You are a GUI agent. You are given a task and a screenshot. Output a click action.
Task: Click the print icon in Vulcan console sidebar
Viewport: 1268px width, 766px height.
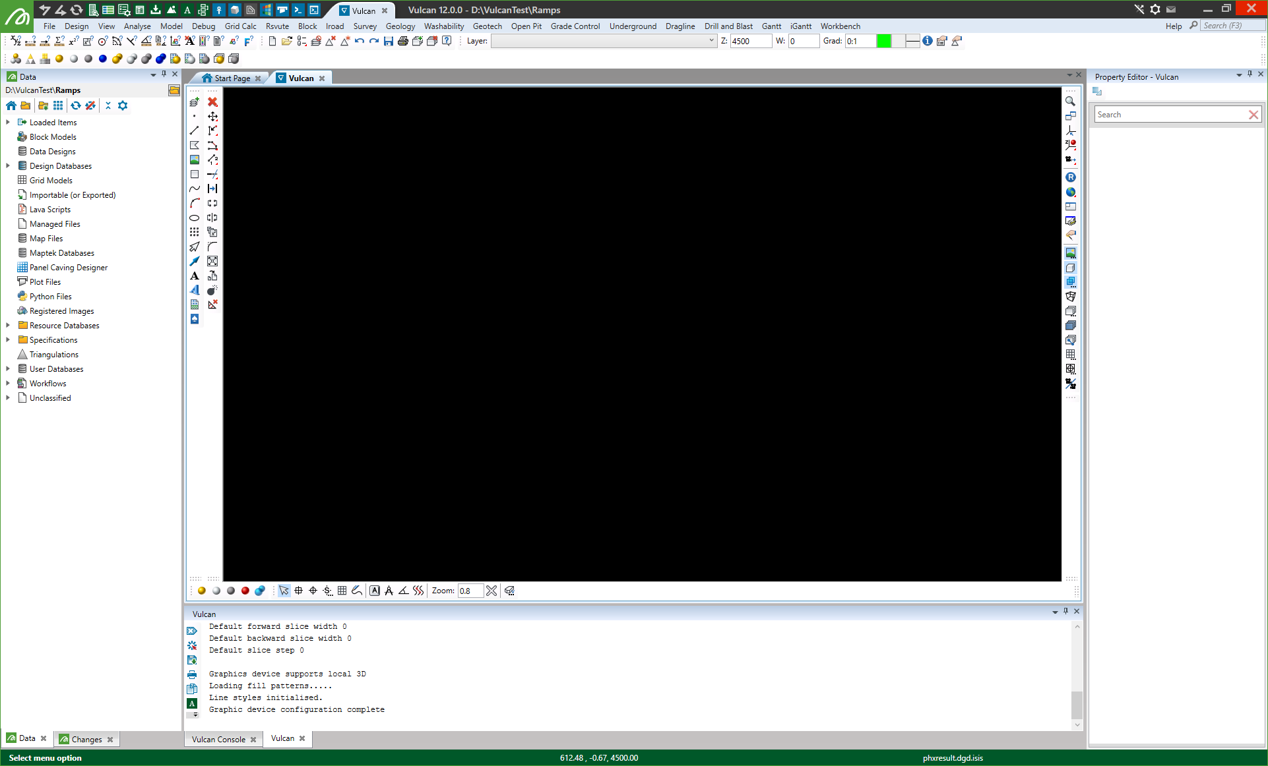tap(192, 675)
